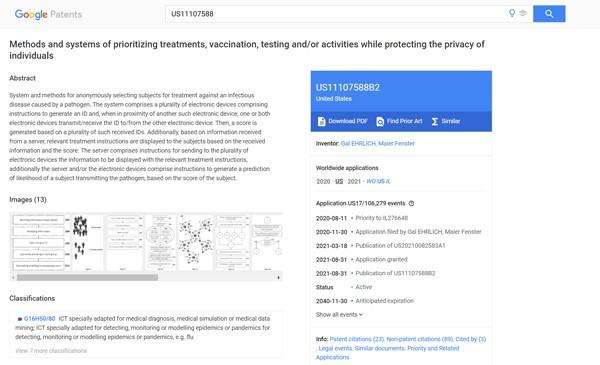600x365 pixels.
Task: Click the blue search magnifier button
Action: pos(549,14)
